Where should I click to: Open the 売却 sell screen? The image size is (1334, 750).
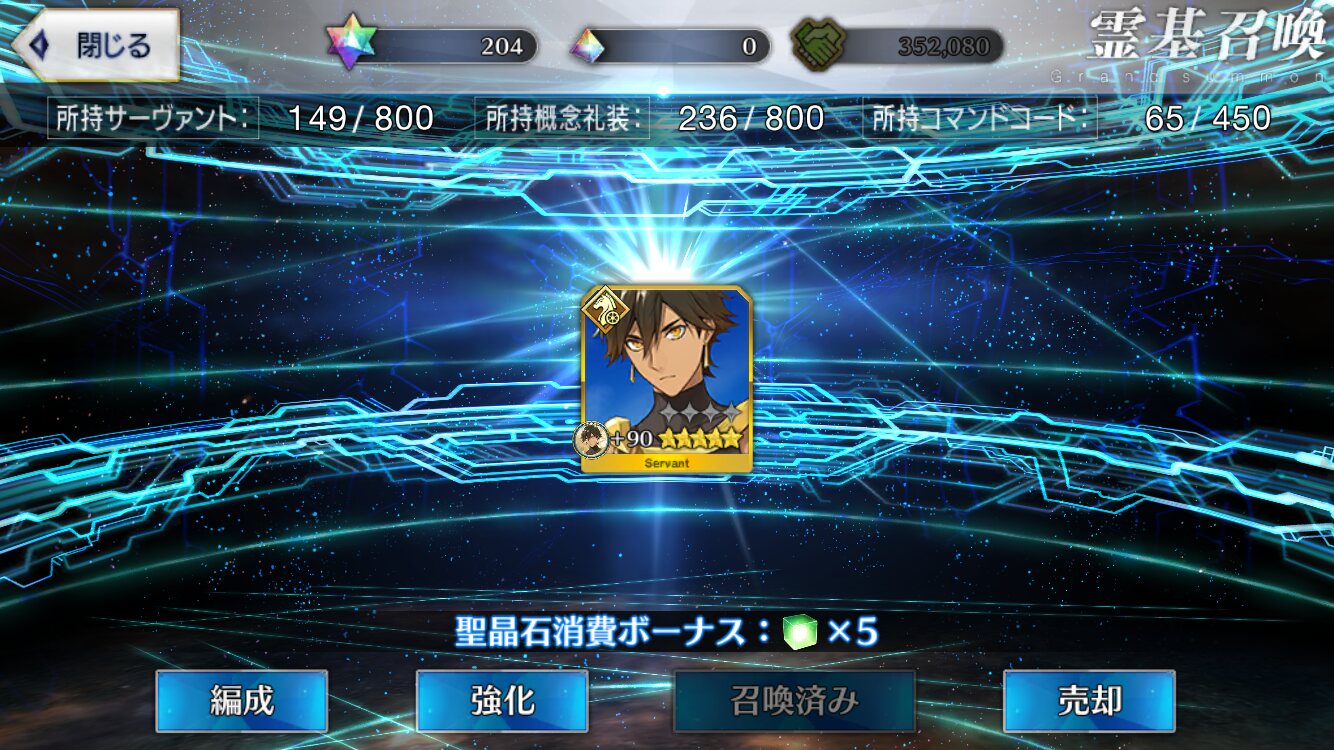(x=1089, y=701)
